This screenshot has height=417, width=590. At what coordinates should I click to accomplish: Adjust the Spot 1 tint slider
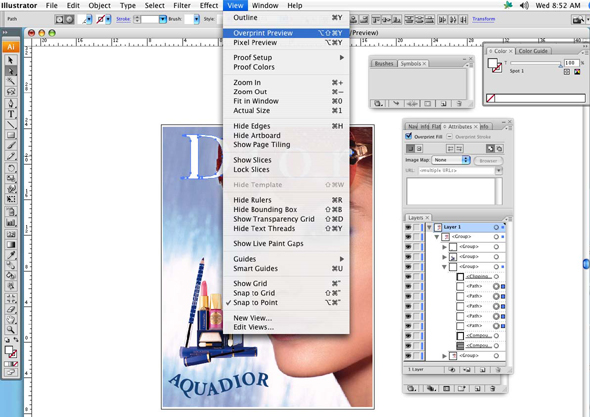(535, 63)
